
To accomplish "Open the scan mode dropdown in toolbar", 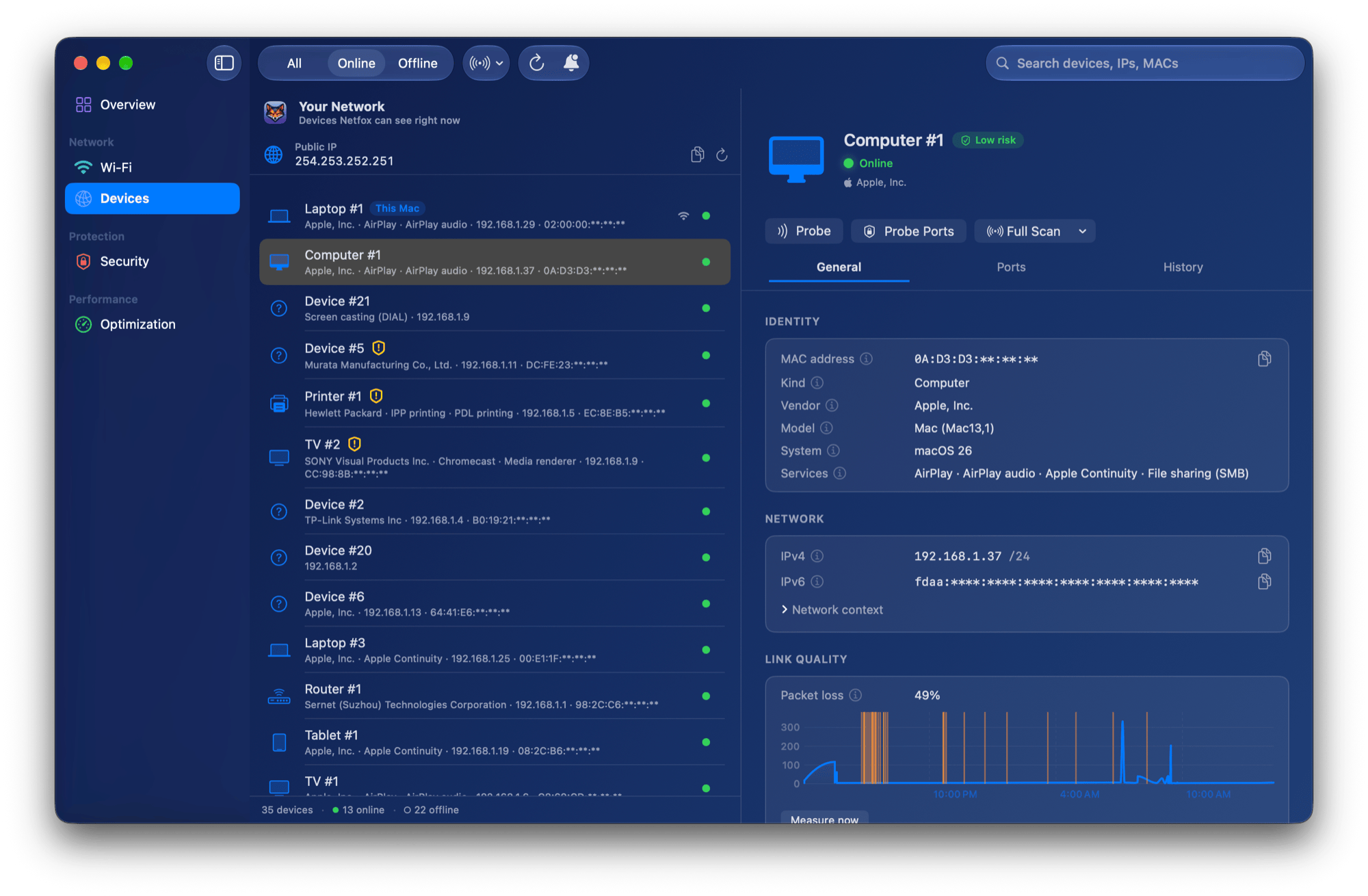I will pyautogui.click(x=486, y=63).
